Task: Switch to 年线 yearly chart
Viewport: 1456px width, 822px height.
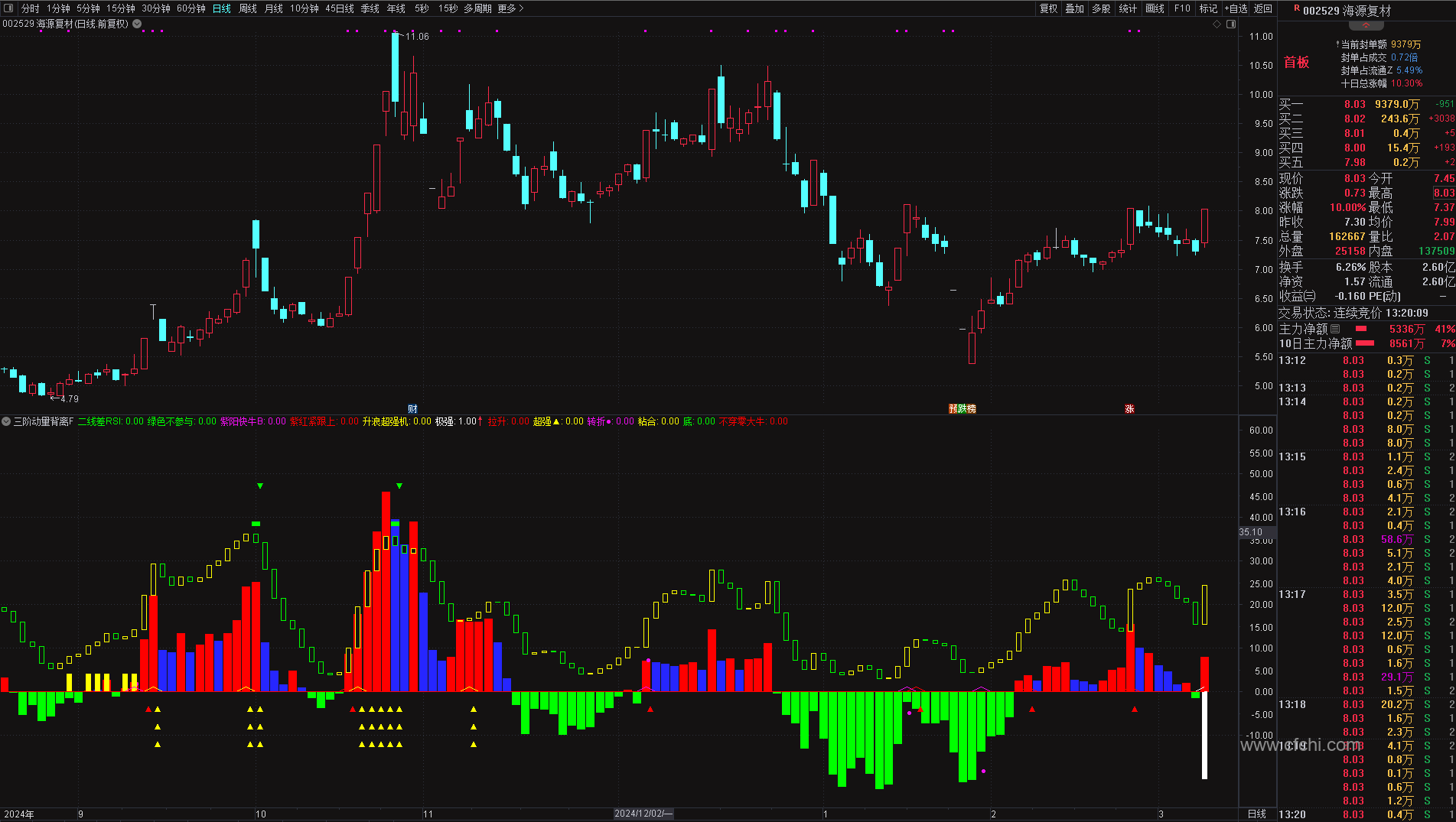Action: point(396,8)
